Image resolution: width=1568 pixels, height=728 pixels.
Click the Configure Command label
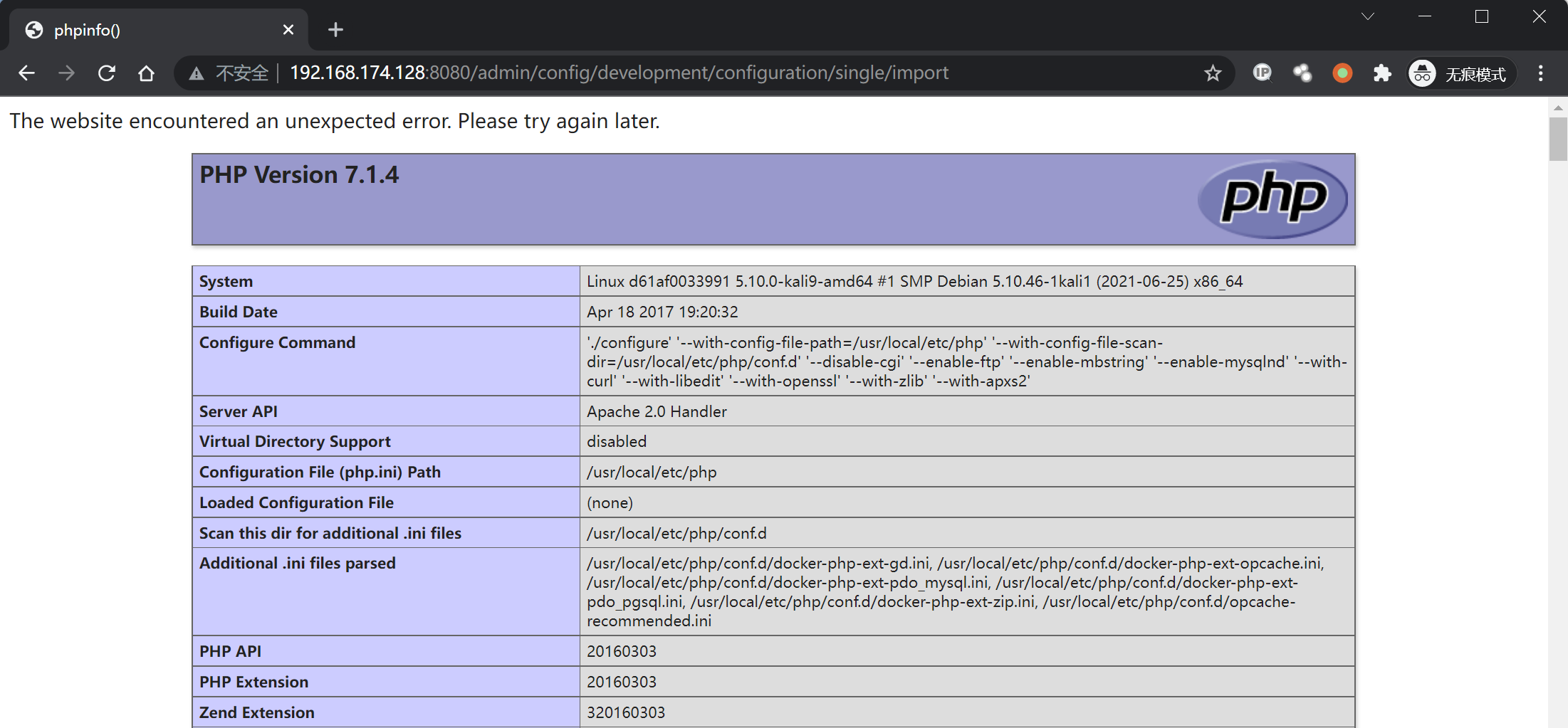click(x=277, y=342)
